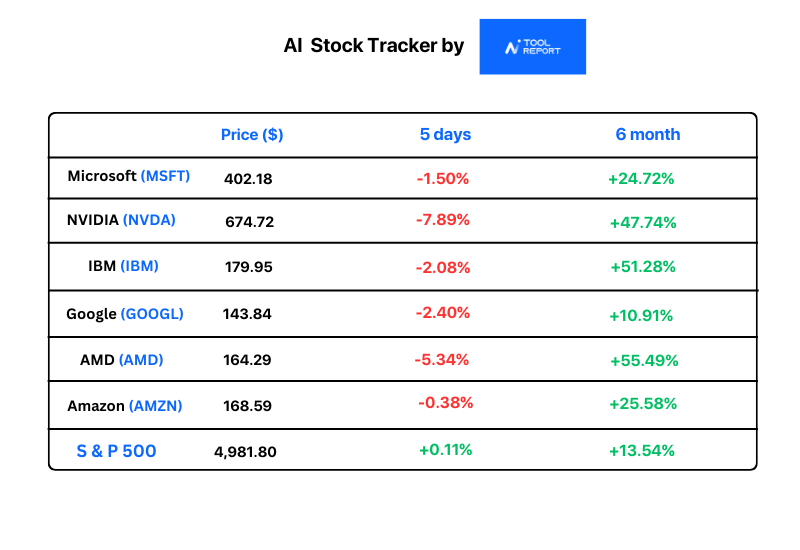800x550 pixels.
Task: Click S&P 500 5 days value +0.11%
Action: (445, 449)
